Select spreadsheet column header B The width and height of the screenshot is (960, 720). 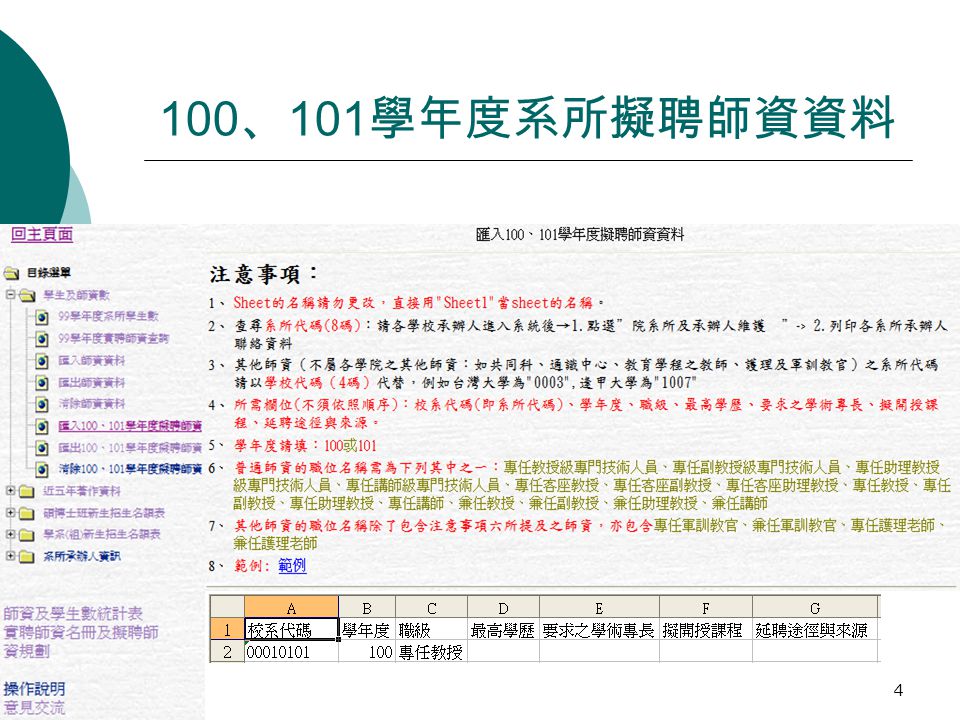tap(367, 609)
